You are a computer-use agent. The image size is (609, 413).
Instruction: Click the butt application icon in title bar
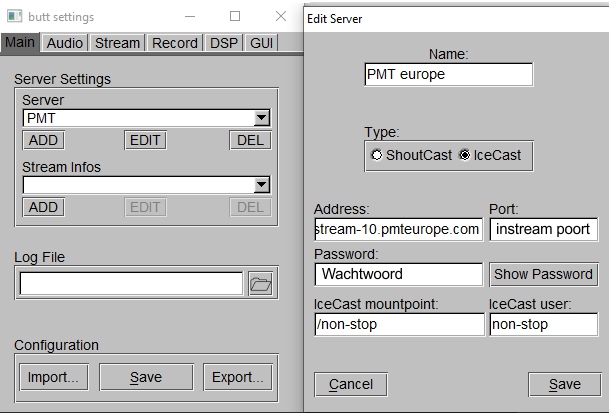[x=15, y=16]
